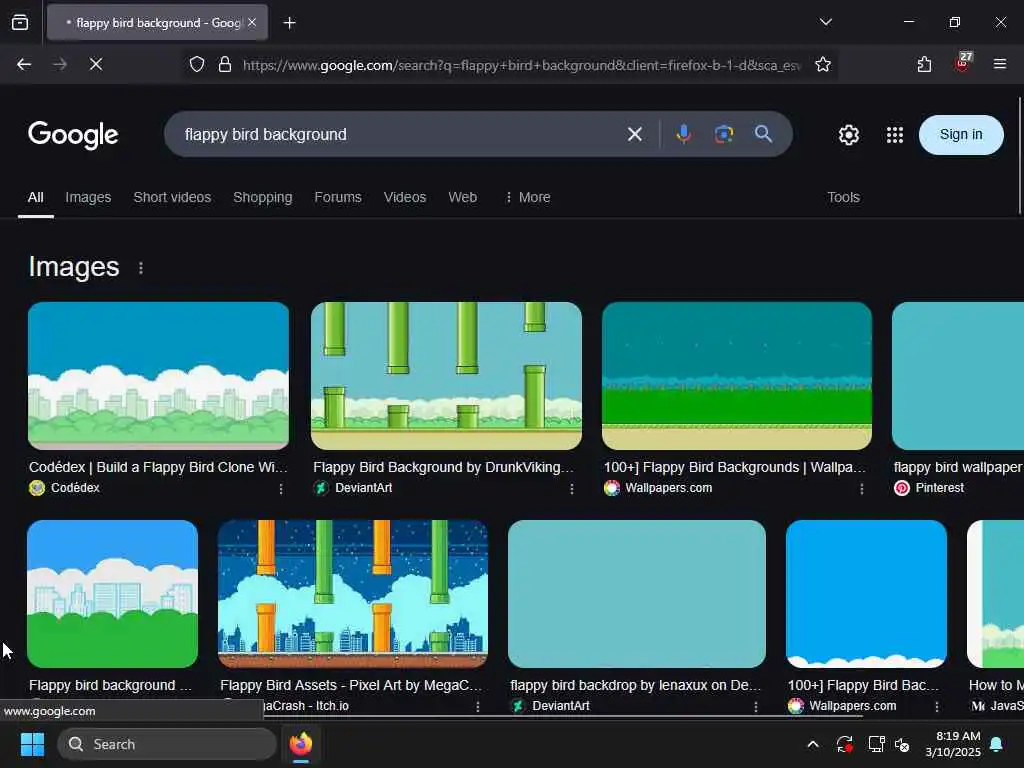Open the Codédex flappy bird thumbnail

(158, 376)
